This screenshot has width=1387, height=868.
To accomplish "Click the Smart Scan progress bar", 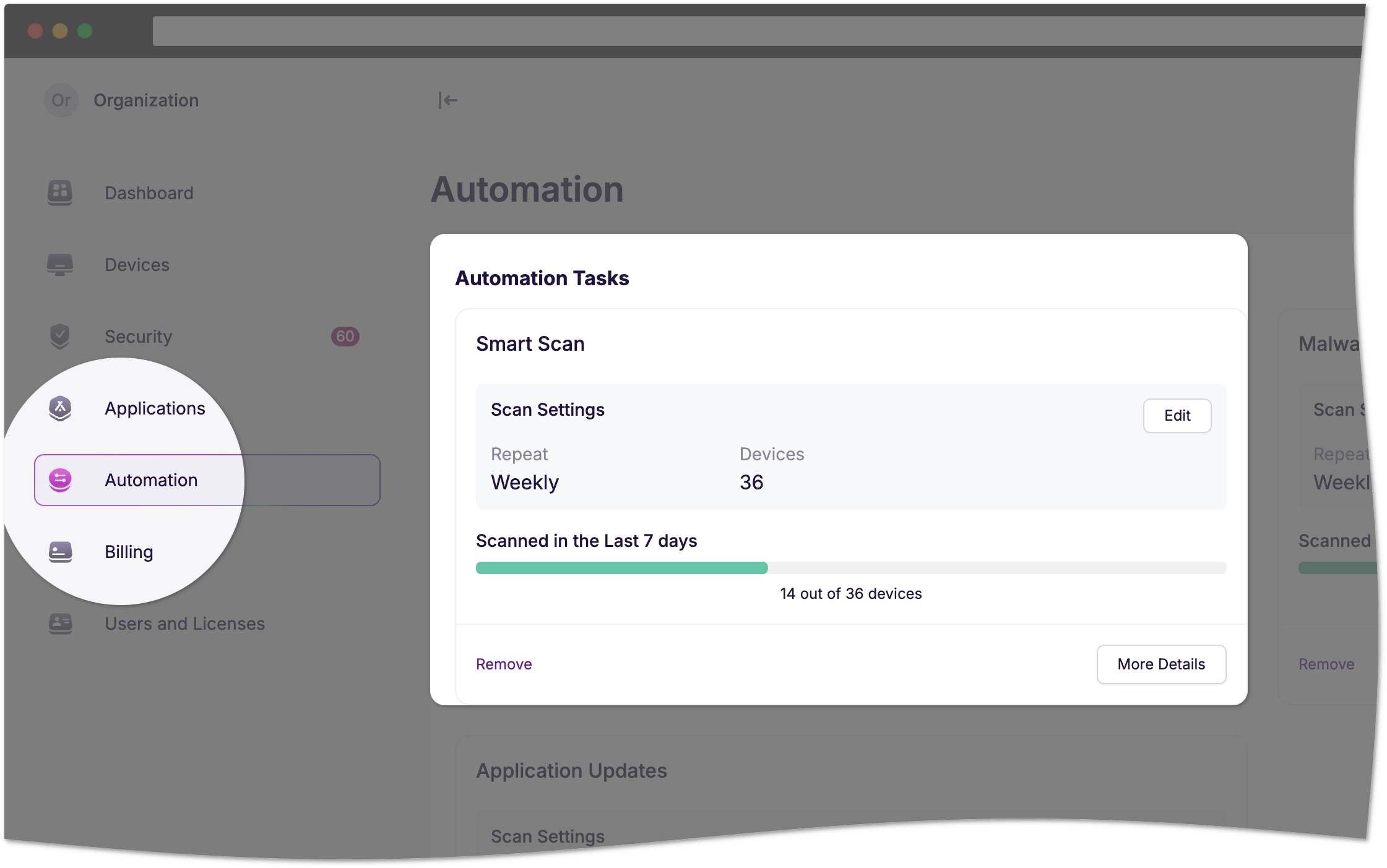I will coord(851,568).
